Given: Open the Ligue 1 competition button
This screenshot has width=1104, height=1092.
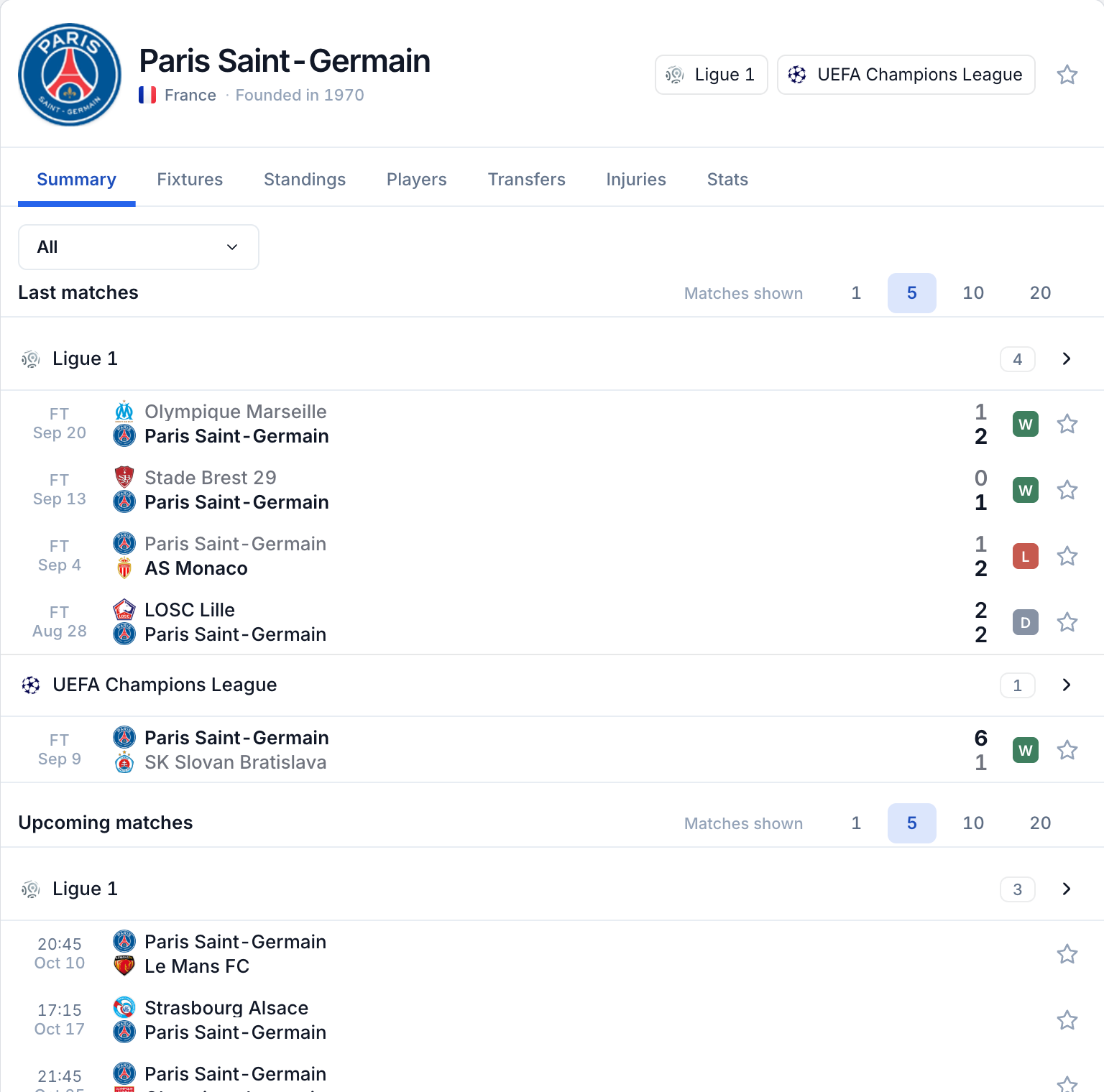Looking at the screenshot, I should 712,75.
